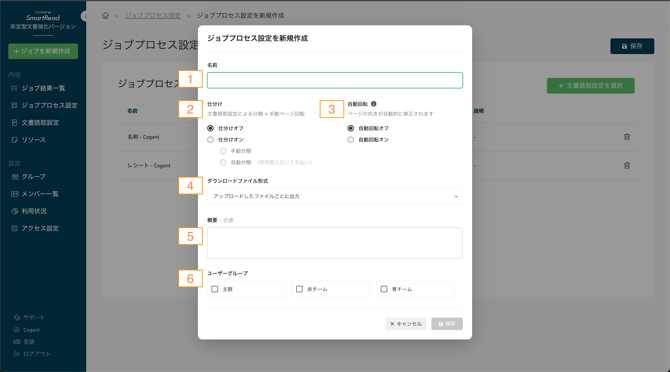Click レシート - Cogent table row text
The width and height of the screenshot is (670, 372).
(149, 165)
